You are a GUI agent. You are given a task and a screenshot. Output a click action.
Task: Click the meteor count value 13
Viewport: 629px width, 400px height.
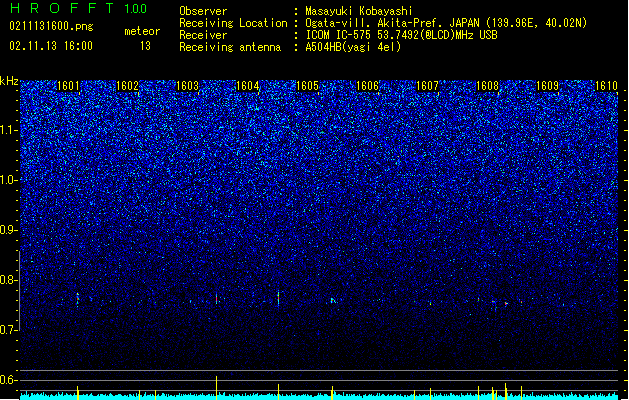(x=145, y=46)
